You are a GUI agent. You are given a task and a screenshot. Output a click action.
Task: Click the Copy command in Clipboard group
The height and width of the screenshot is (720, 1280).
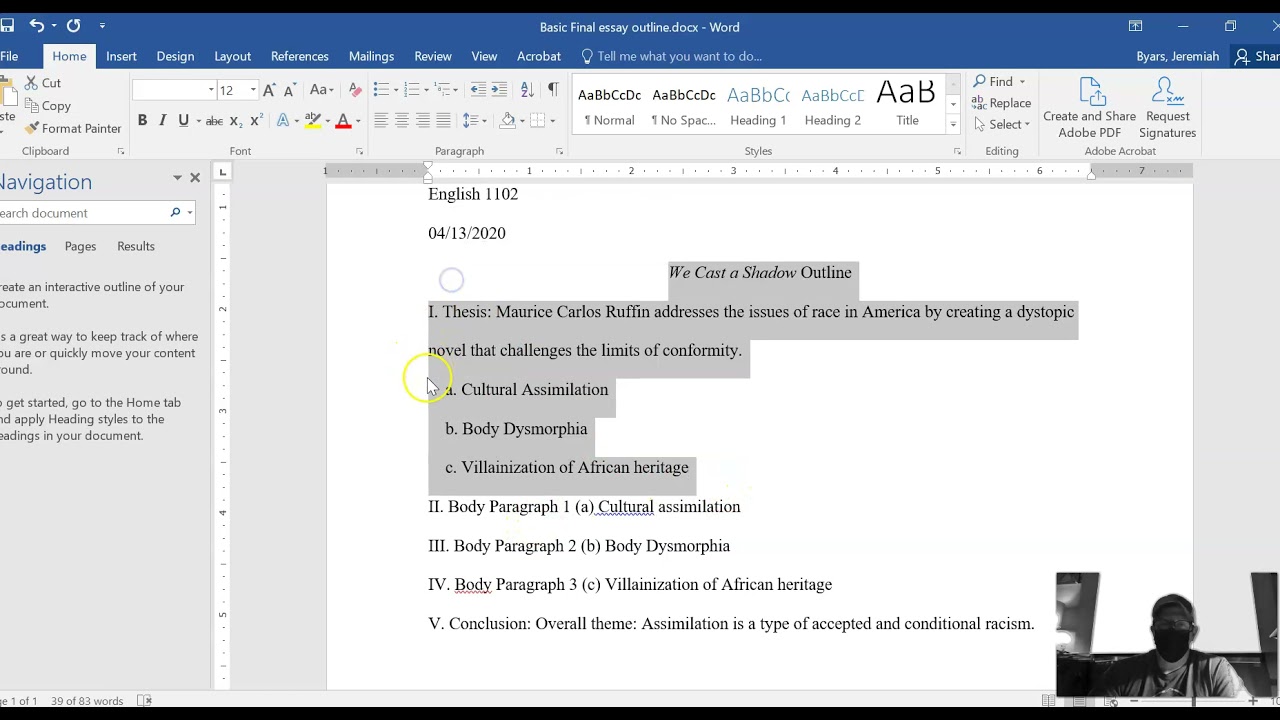pyautogui.click(x=47, y=106)
